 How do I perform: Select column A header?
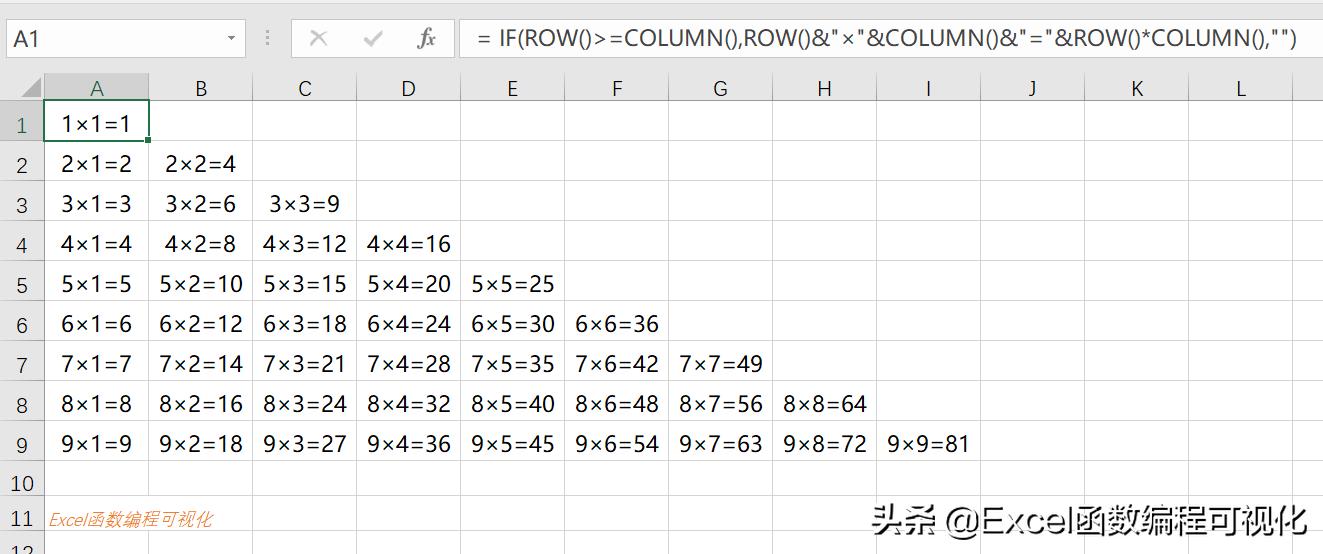(x=97, y=88)
